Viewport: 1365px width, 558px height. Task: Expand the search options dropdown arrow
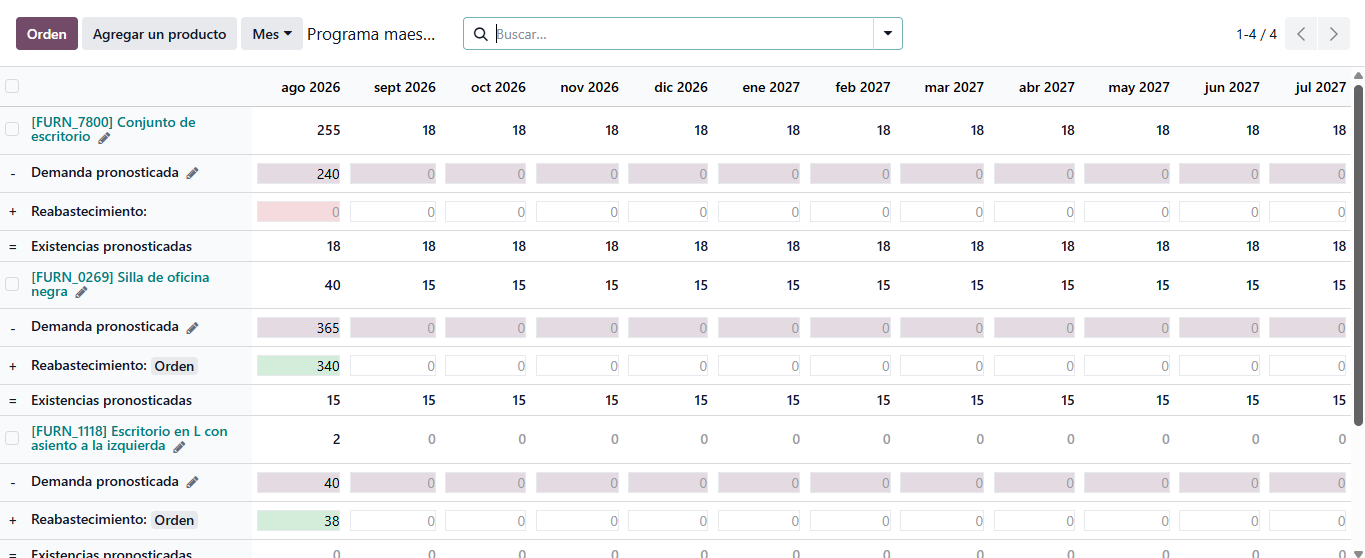point(888,34)
